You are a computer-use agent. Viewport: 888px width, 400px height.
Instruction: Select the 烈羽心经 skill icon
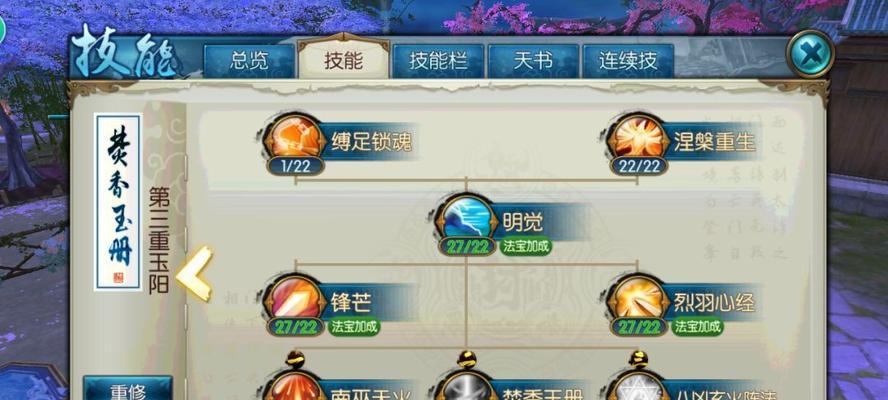point(638,298)
